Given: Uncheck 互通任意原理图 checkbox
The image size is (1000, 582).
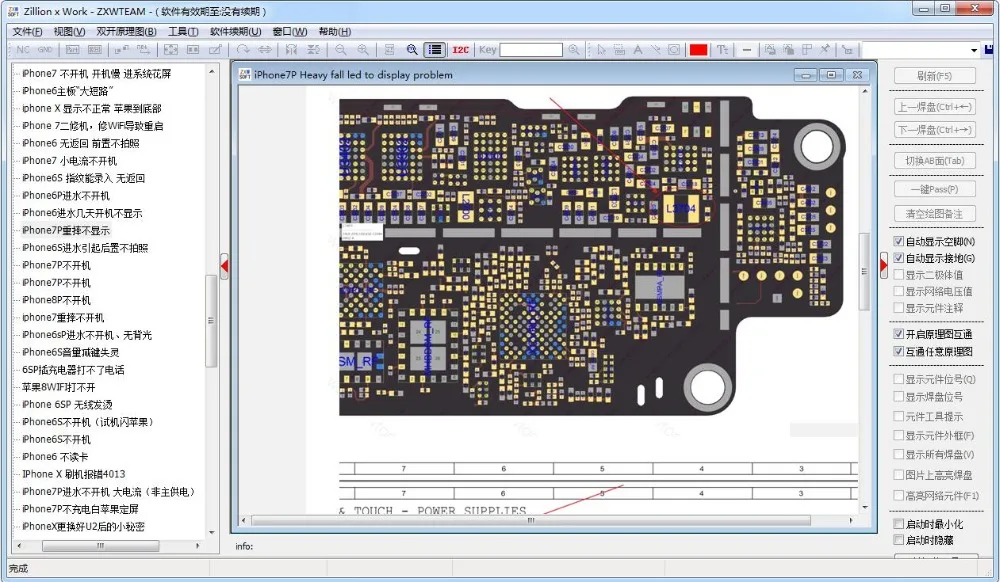Looking at the screenshot, I should (899, 351).
